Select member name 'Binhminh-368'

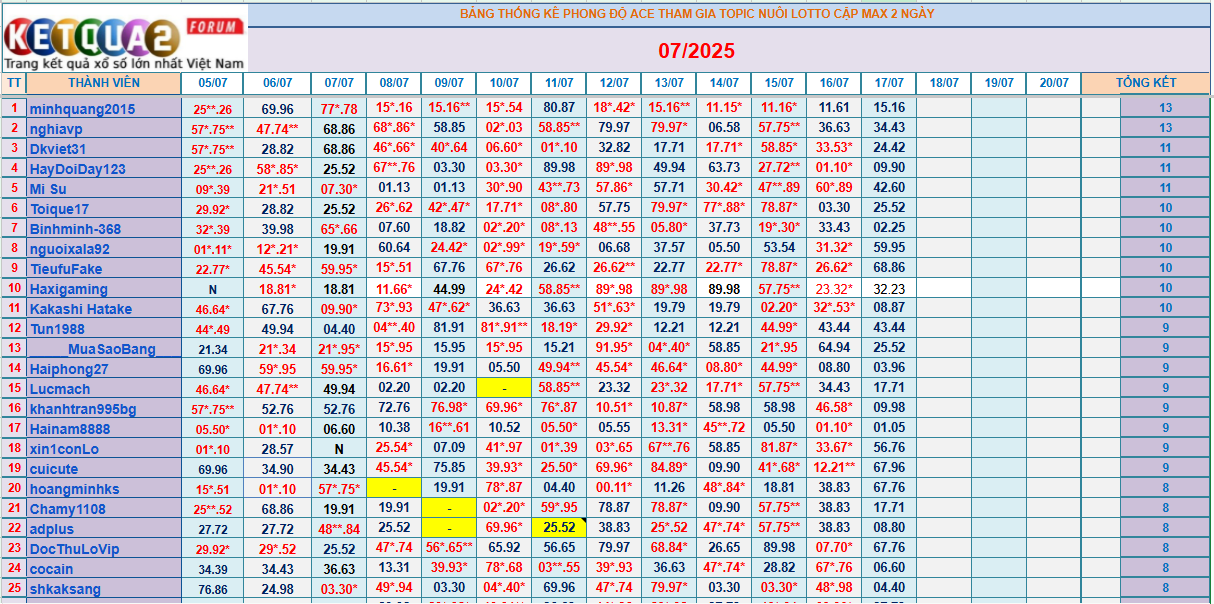click(75, 229)
